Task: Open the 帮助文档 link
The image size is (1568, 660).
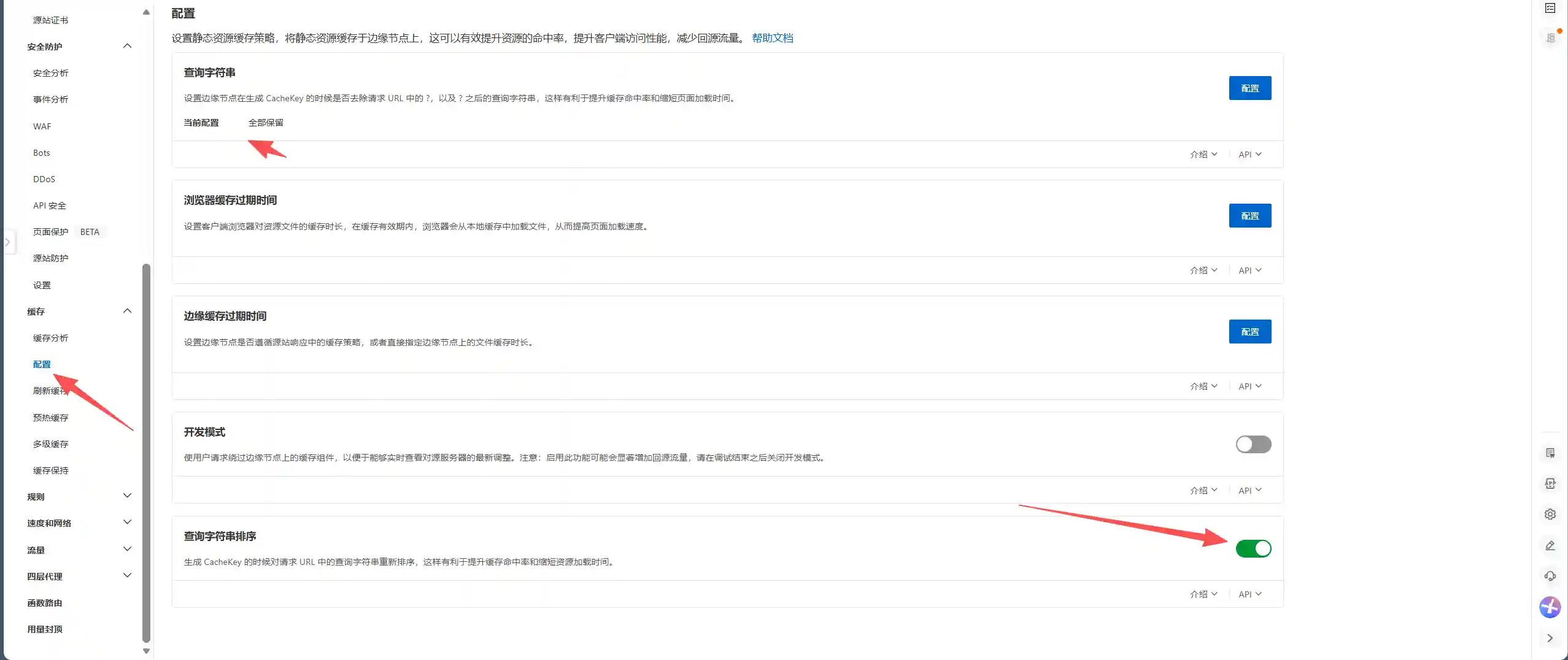Action: pos(772,38)
